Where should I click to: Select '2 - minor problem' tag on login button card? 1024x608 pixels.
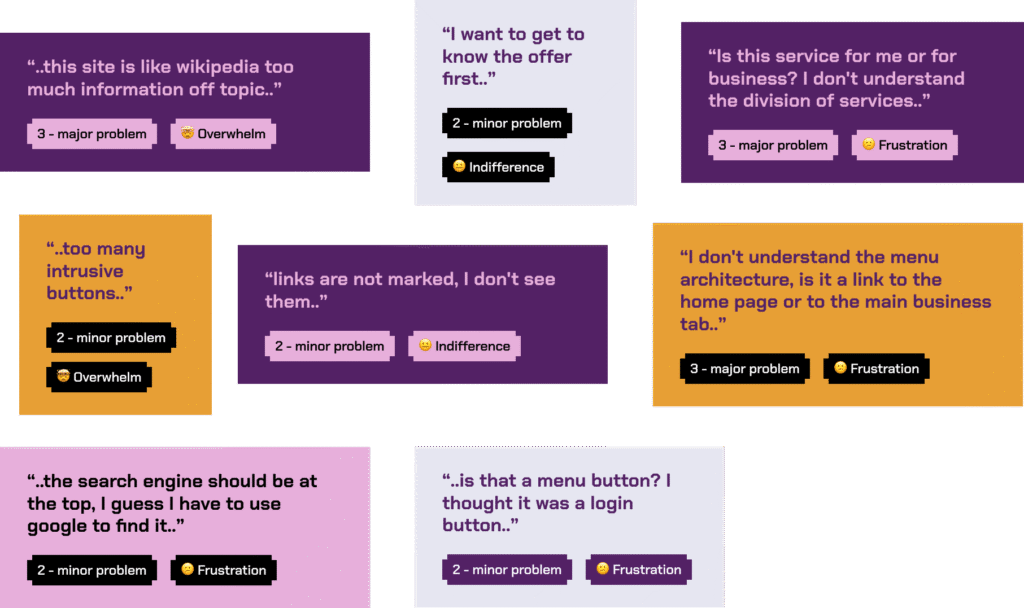[507, 569]
